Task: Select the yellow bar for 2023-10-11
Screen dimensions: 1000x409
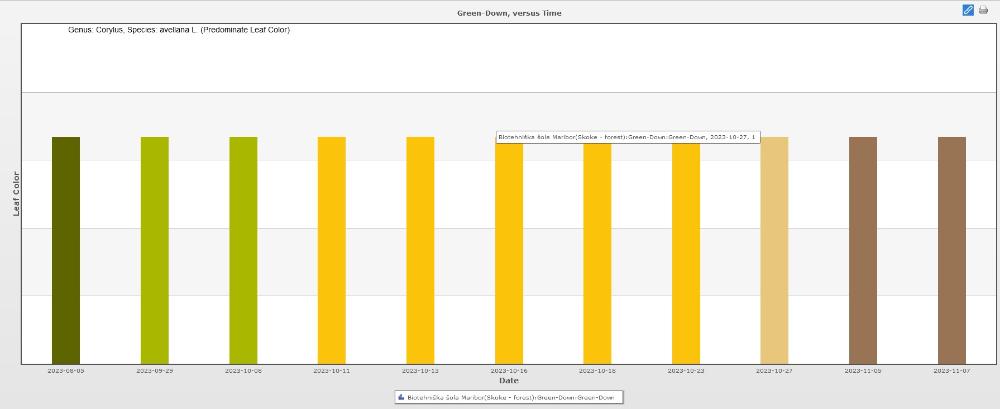Action: [x=332, y=250]
